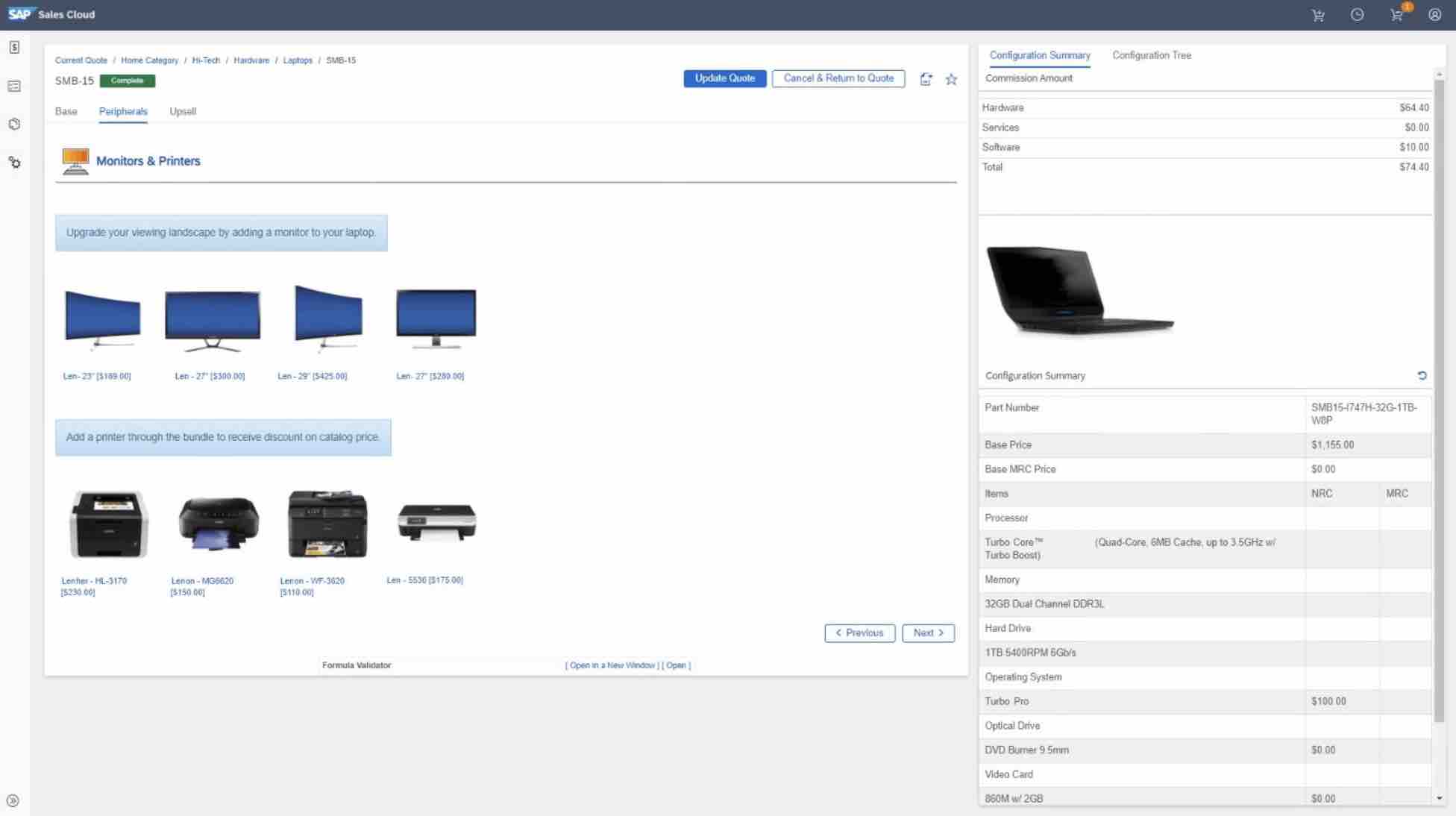
Task: Open shopping cart with notification badge
Action: pyautogui.click(x=1397, y=14)
